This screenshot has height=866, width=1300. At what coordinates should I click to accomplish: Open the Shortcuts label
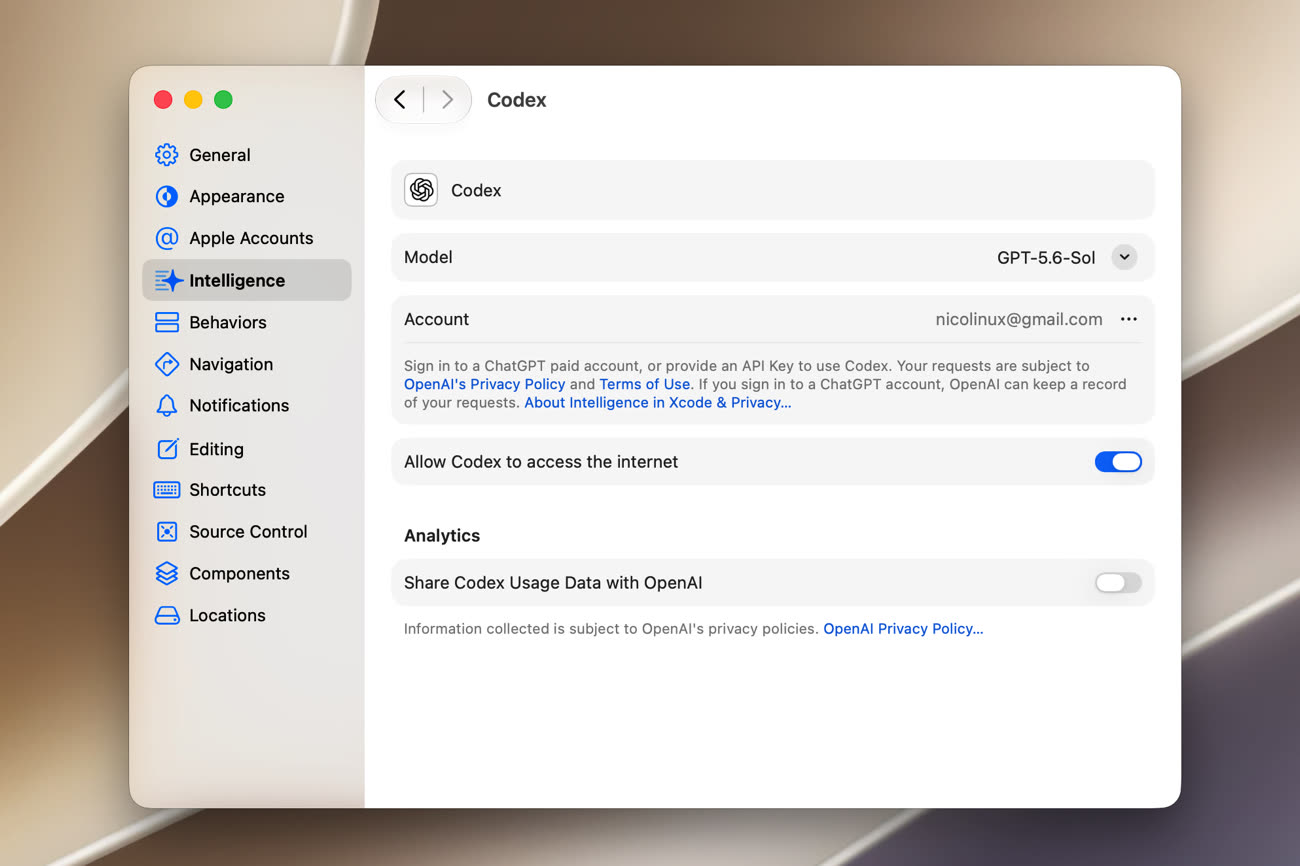point(227,490)
